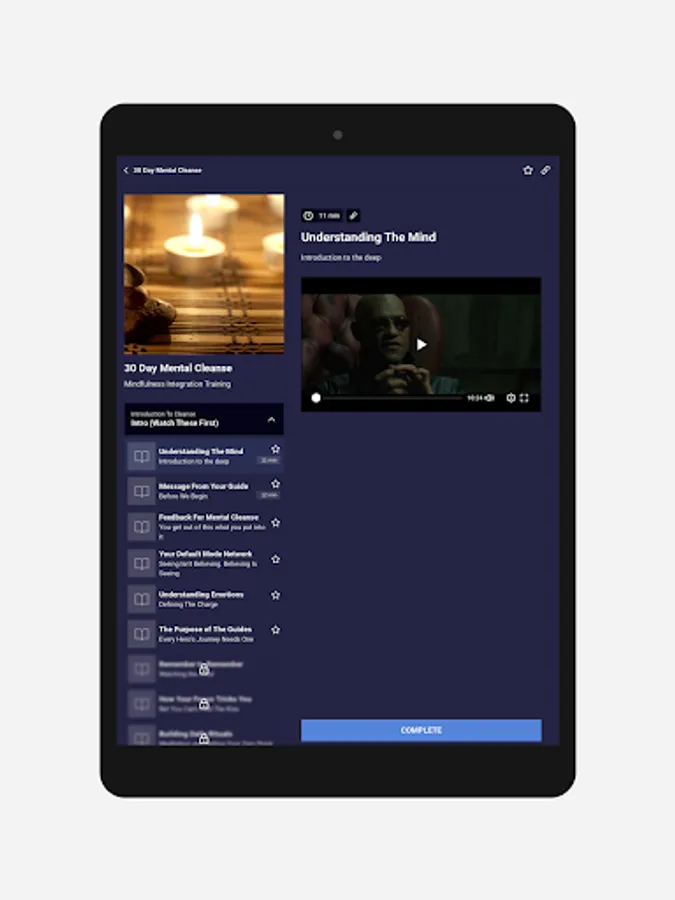Open the Understanding Emotions lesson
The image size is (675, 900).
(204, 599)
